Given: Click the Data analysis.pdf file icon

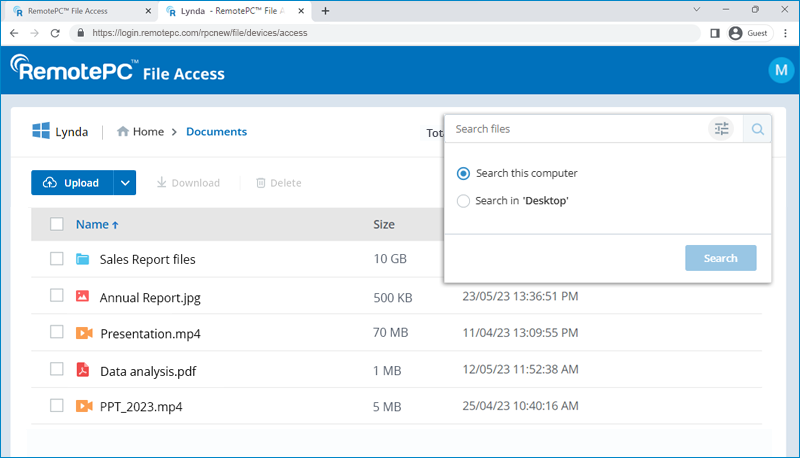Looking at the screenshot, I should tap(83, 371).
